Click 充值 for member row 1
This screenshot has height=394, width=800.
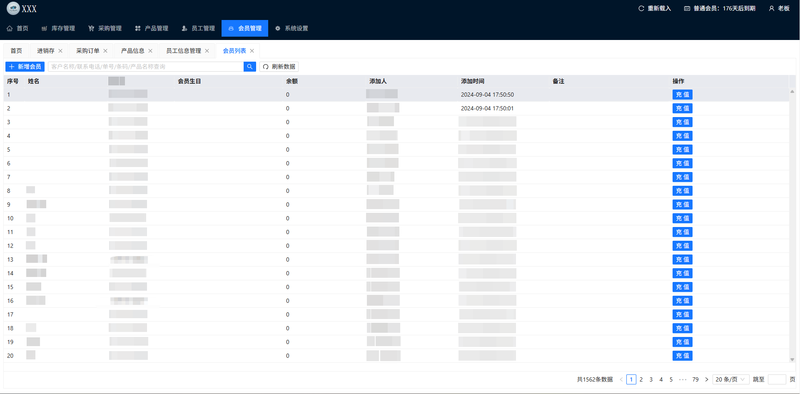682,94
